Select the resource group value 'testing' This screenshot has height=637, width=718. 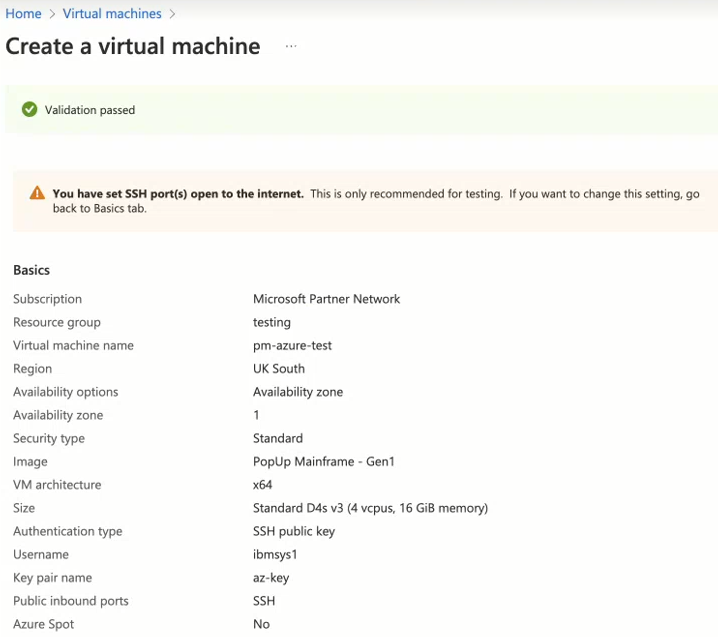point(272,322)
